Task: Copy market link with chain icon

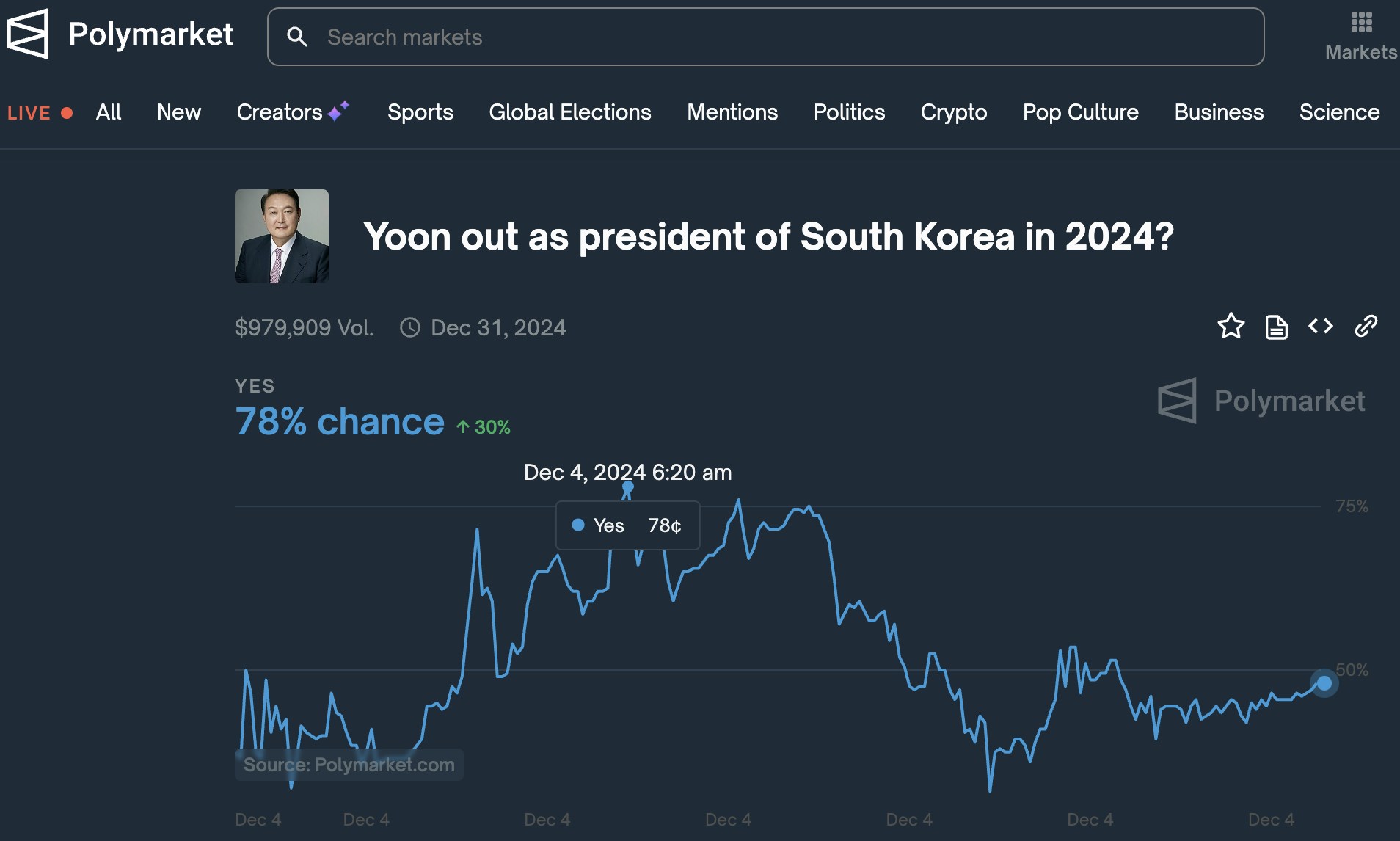Action: pyautogui.click(x=1366, y=326)
